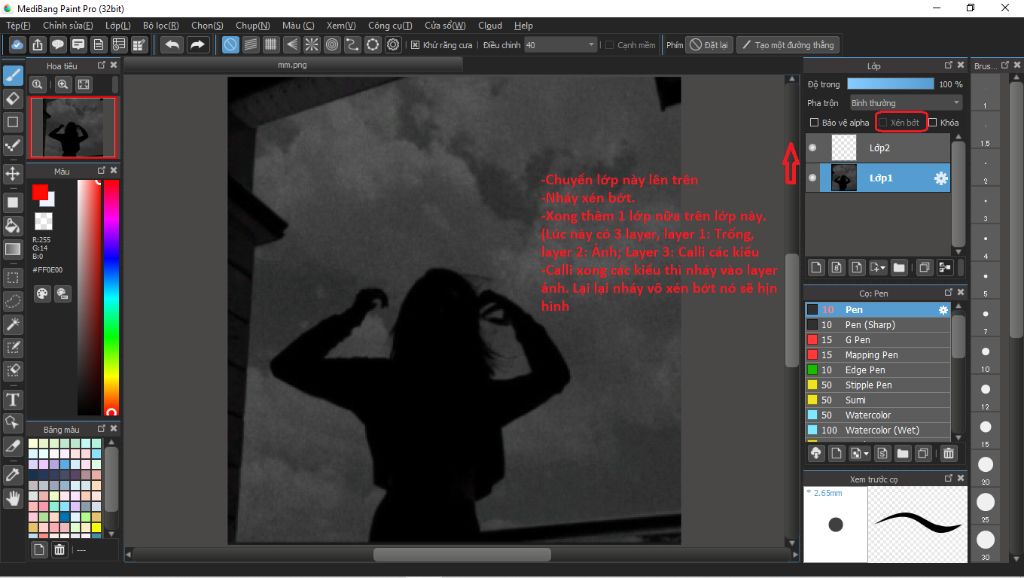Select the Bucket fill tool
Viewport: 1024px width, 578px height.
(x=13, y=226)
